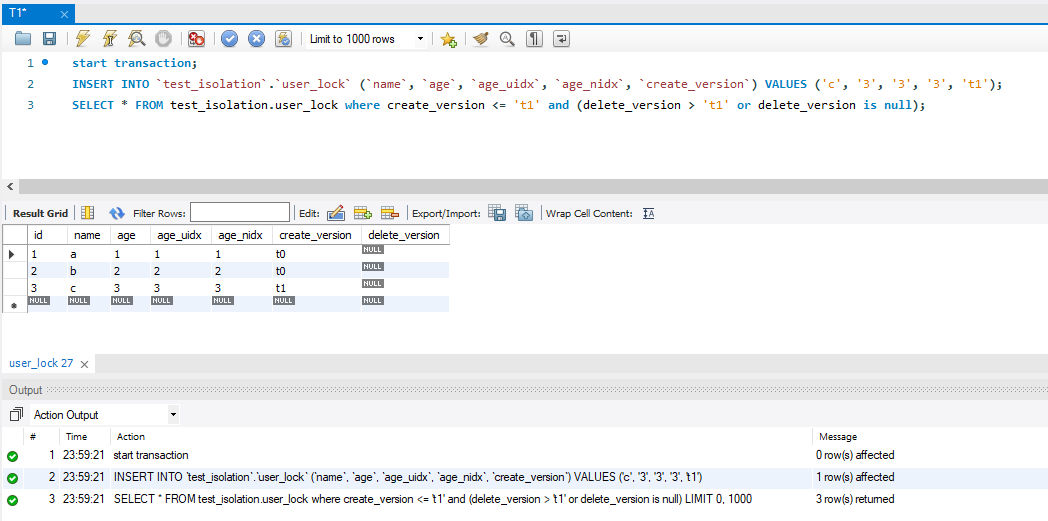This screenshot has height=521, width=1048.
Task: Select the user_lock 27 result tab
Action: pos(41,363)
